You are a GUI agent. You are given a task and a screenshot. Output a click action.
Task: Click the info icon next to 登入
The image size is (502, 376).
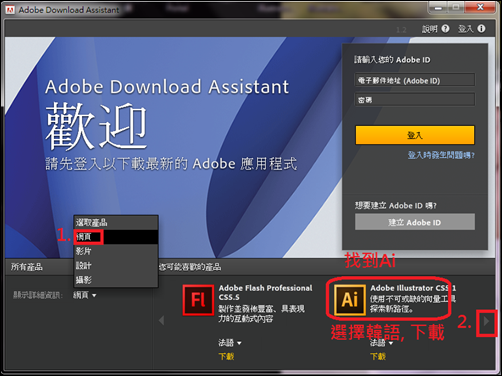[481, 29]
